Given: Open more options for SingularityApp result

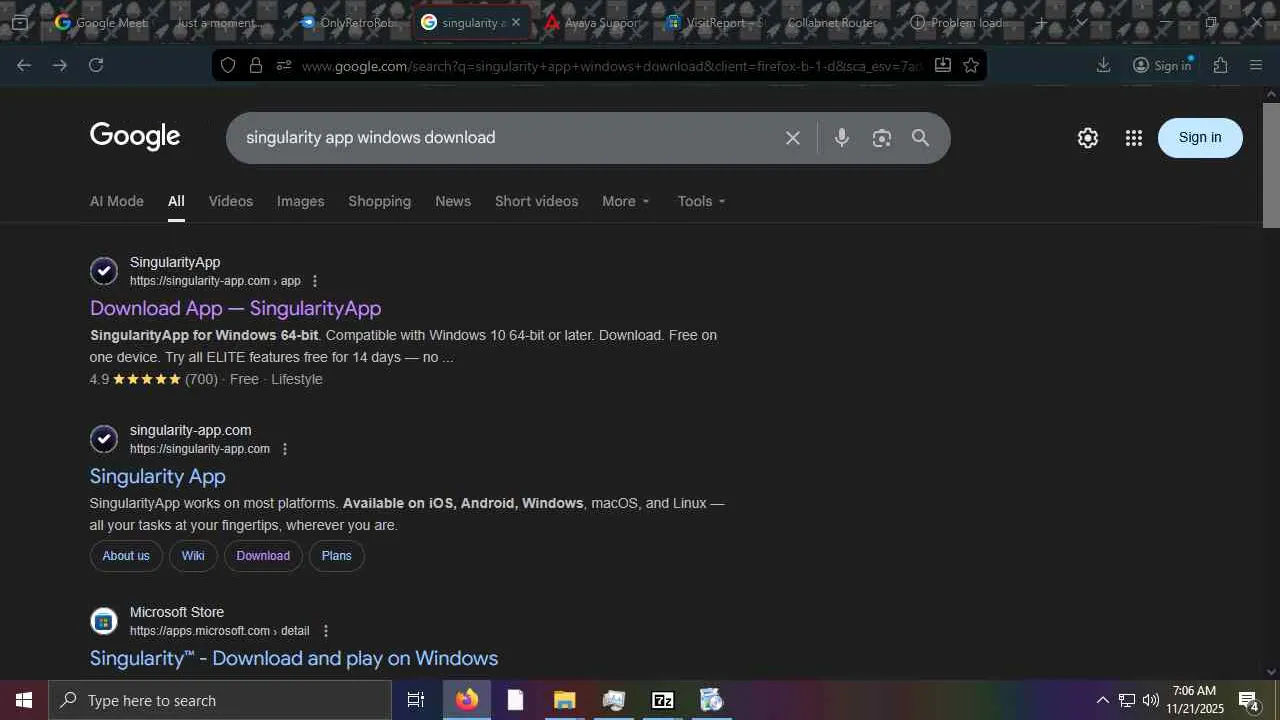Looking at the screenshot, I should pyautogui.click(x=315, y=281).
